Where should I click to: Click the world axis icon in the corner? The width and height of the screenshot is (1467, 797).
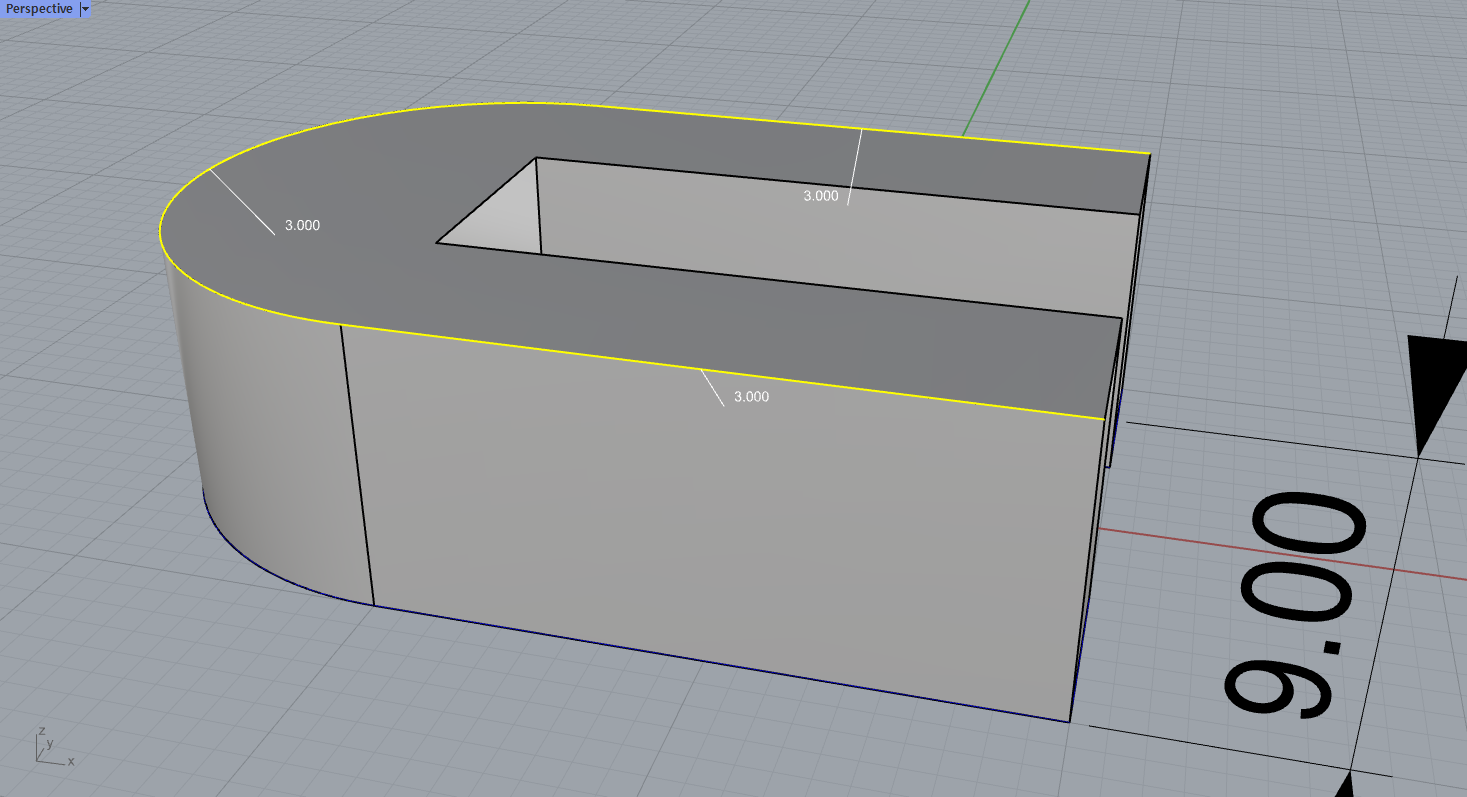tap(55, 748)
